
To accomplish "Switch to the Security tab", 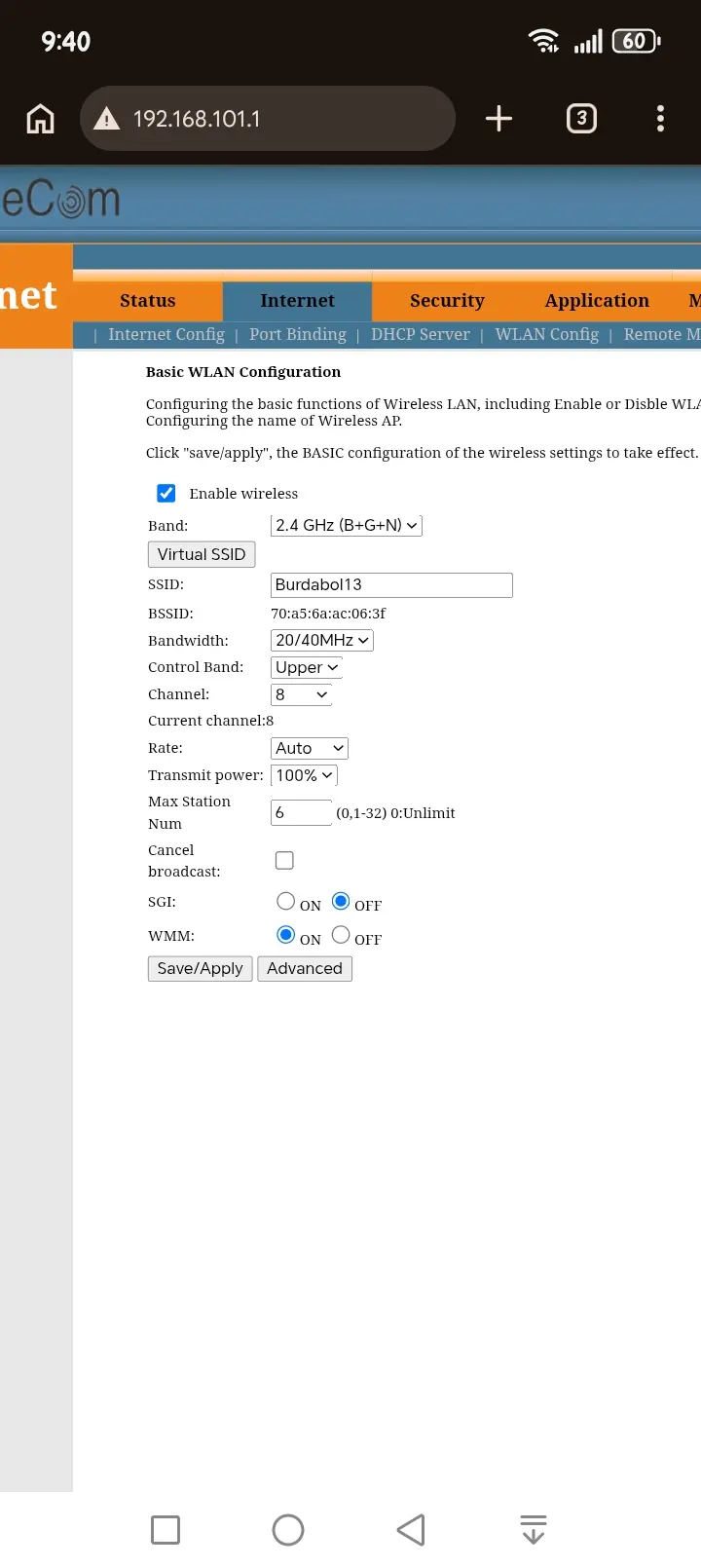I will pos(447,301).
